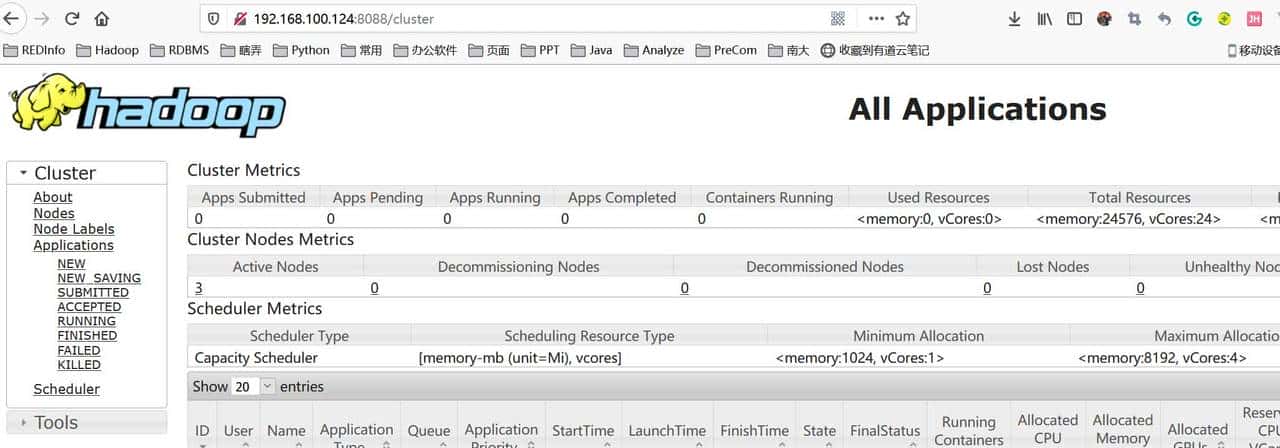Screen dimensions: 1280x448
Task: Filter applications by FAILED state
Action: [x=79, y=350]
